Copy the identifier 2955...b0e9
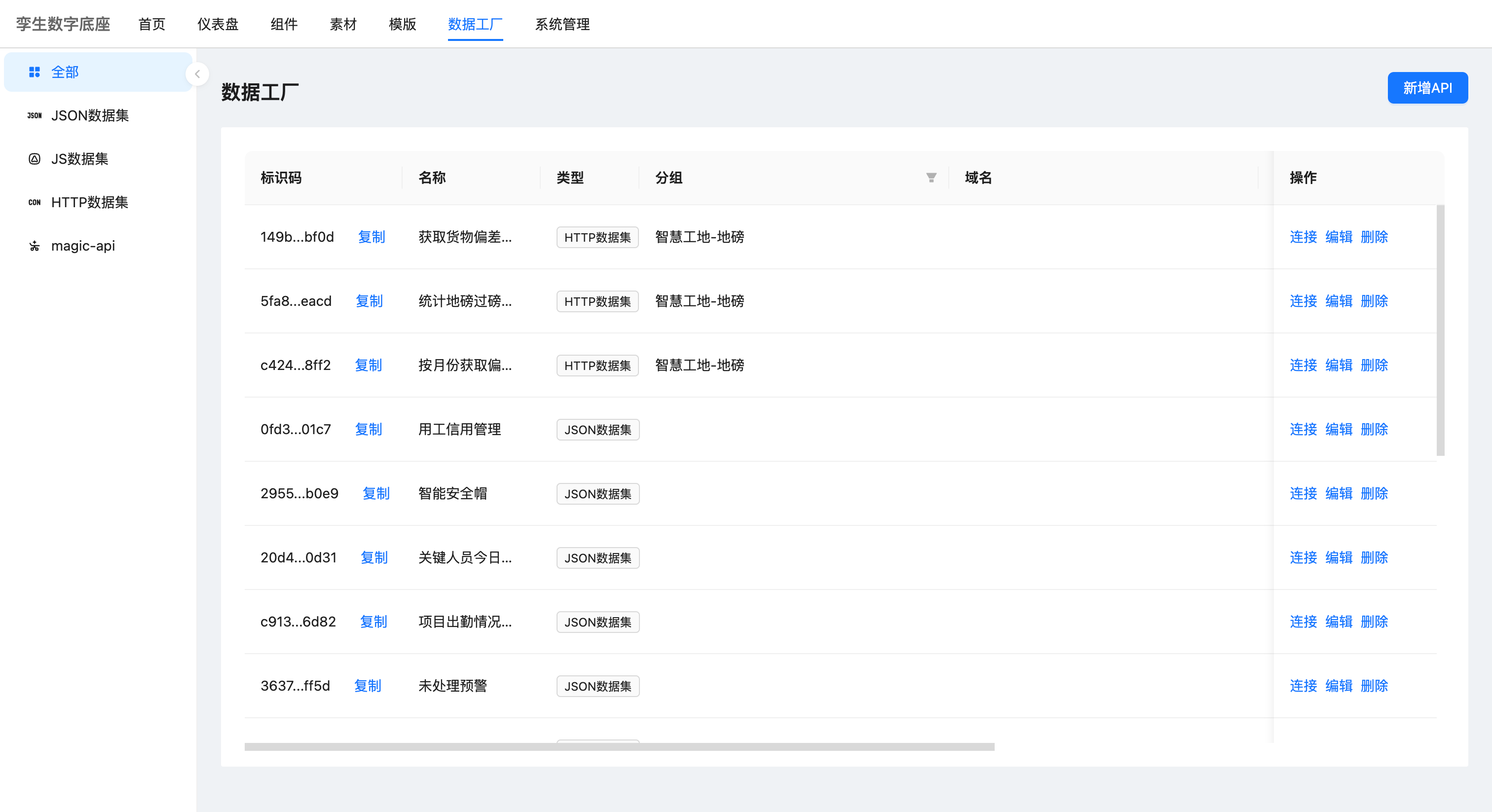 376,493
